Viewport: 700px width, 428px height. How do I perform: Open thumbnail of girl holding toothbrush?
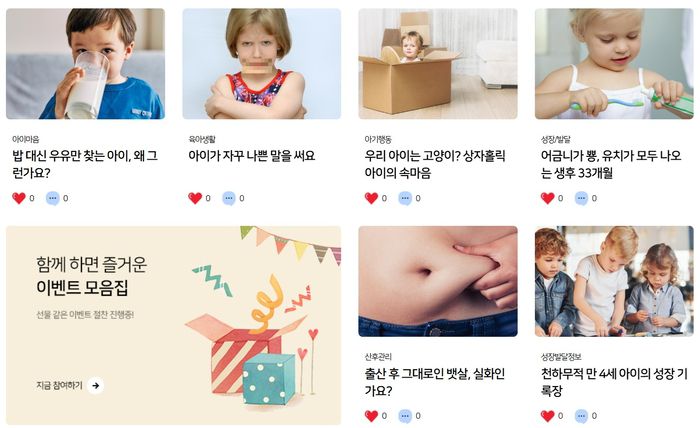point(614,64)
